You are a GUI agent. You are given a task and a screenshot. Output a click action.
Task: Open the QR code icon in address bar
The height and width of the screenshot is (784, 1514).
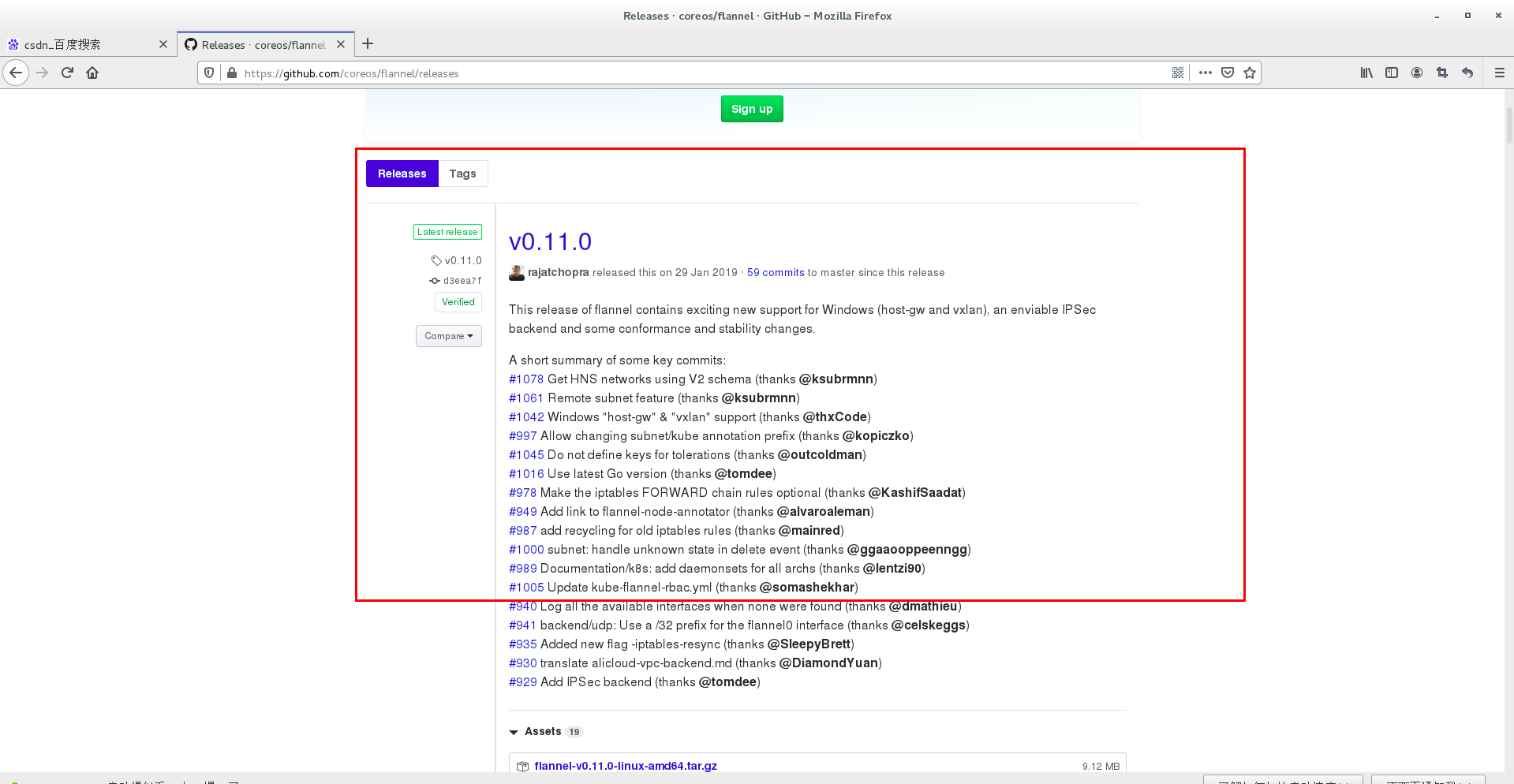pyautogui.click(x=1178, y=73)
